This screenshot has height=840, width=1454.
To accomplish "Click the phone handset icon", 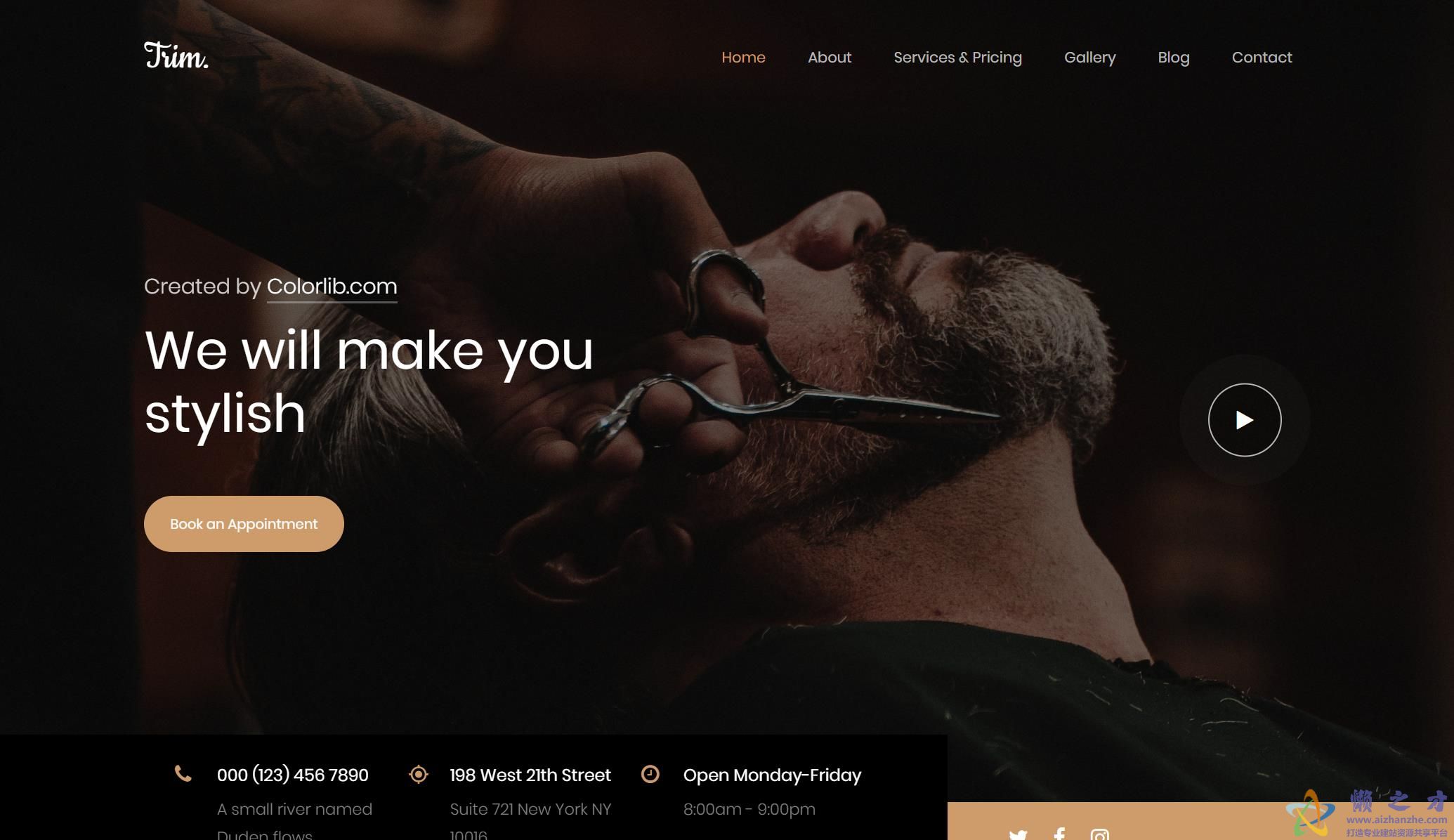I will 183,774.
